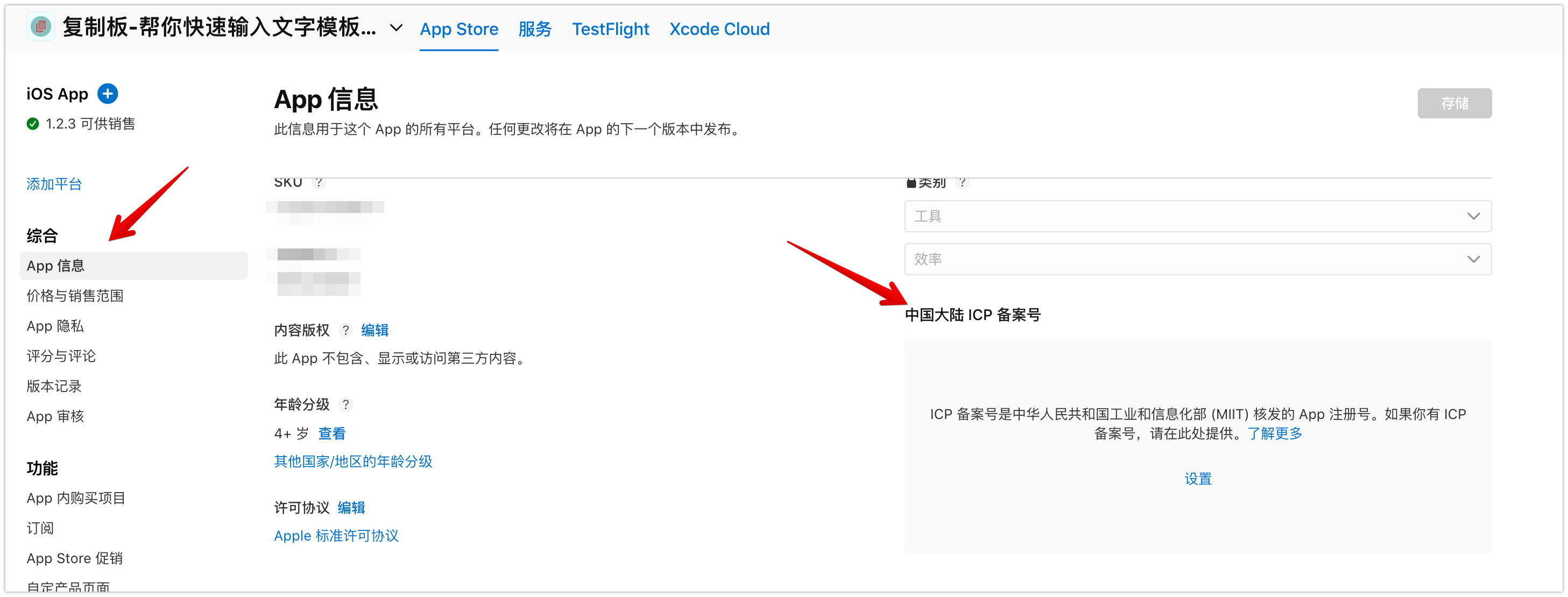This screenshot has width=1568, height=597.
Task: Open the 工具 primary category dropdown
Action: click(1197, 216)
